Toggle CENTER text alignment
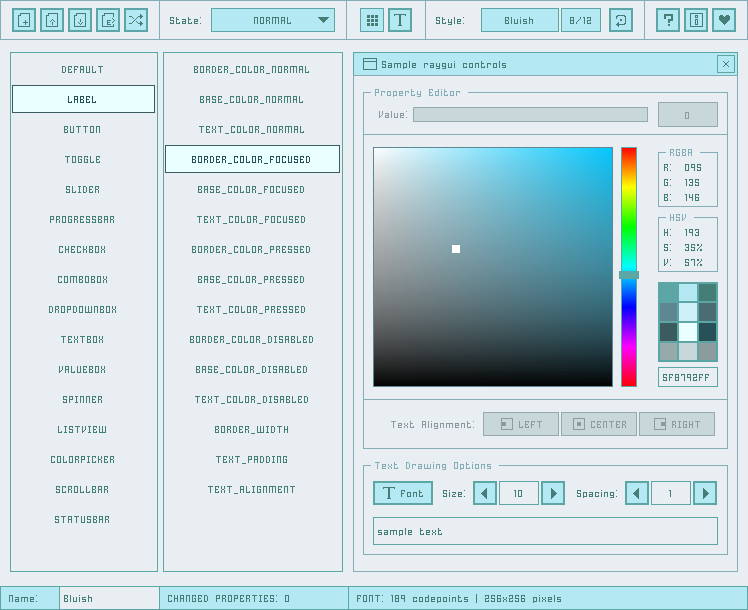This screenshot has height=610, width=748. click(x=599, y=424)
